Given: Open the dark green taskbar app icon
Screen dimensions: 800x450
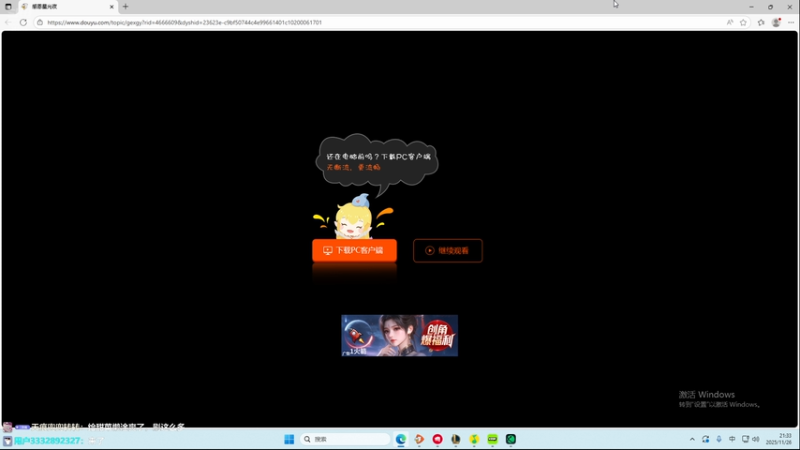Looking at the screenshot, I should point(511,439).
